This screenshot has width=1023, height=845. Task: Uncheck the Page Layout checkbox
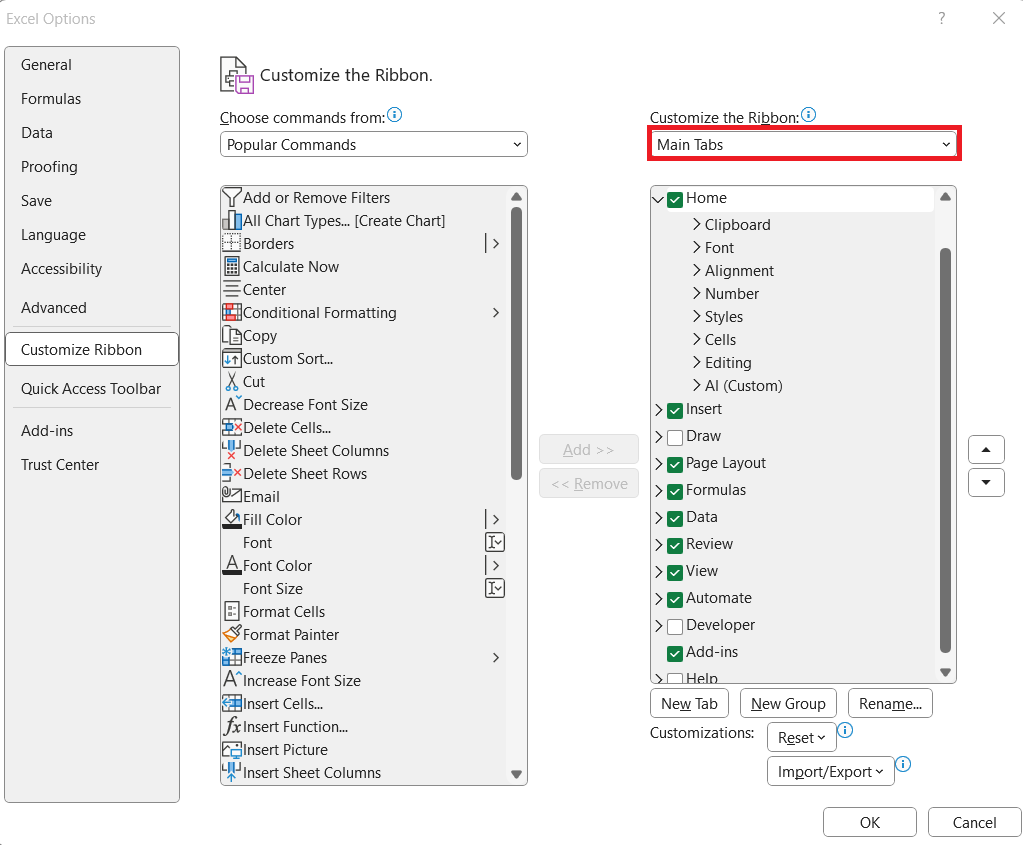675,465
